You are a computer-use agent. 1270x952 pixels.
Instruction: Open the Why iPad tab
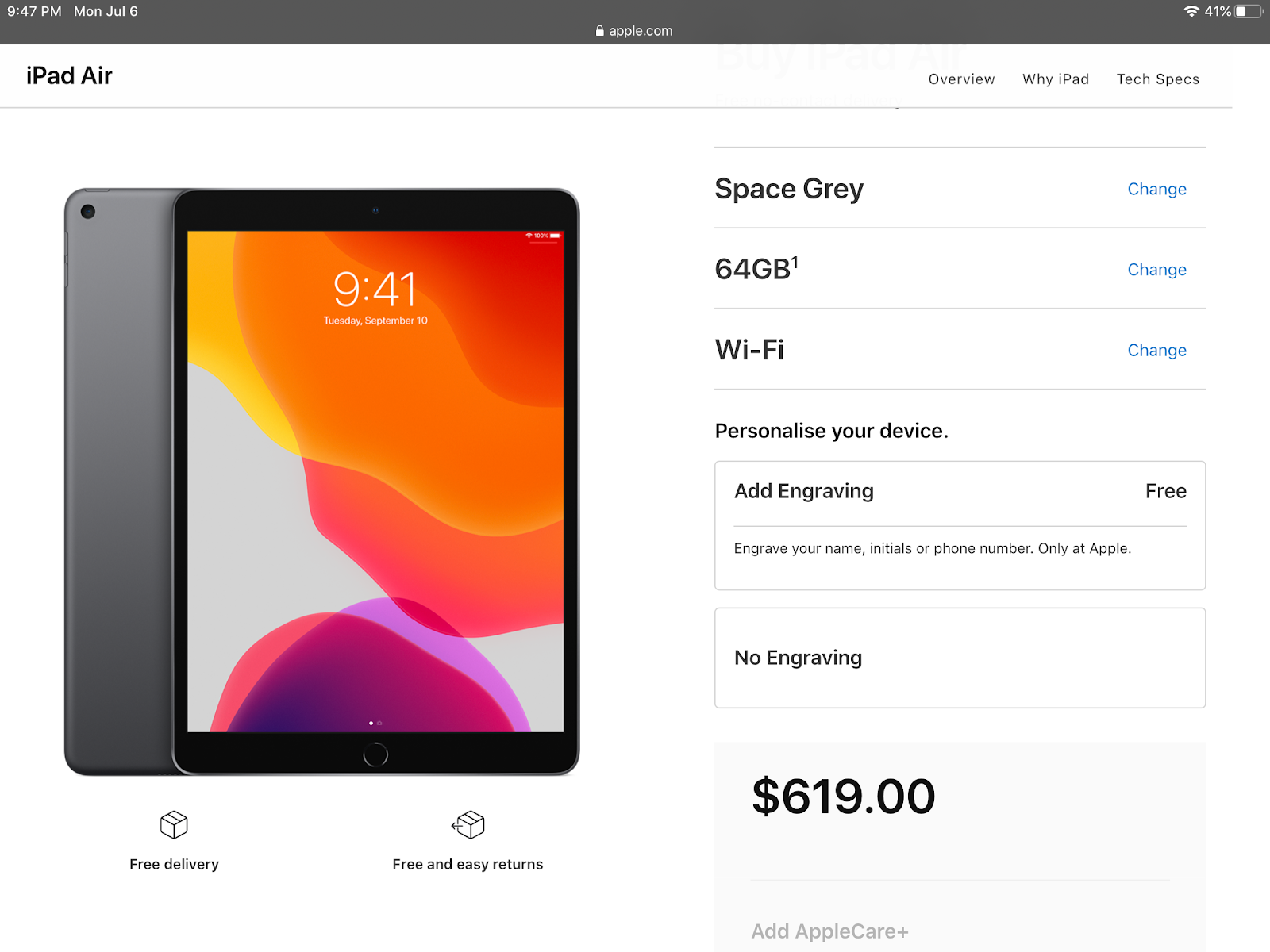(1056, 79)
